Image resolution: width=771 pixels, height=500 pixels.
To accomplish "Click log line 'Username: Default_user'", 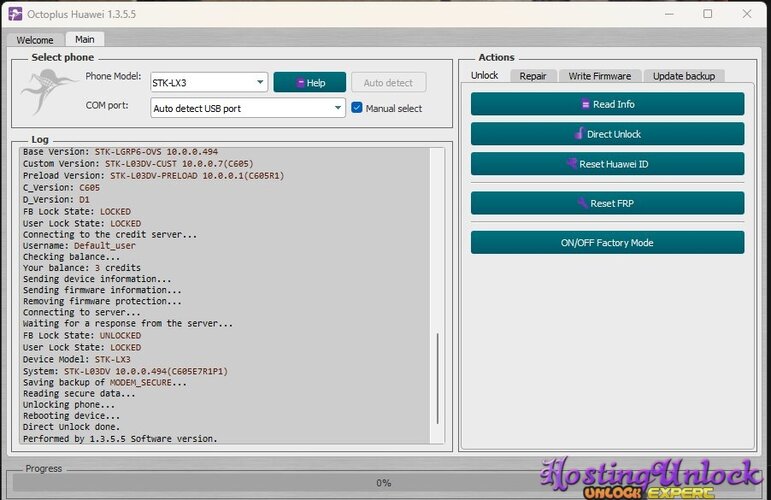I will [x=79, y=245].
